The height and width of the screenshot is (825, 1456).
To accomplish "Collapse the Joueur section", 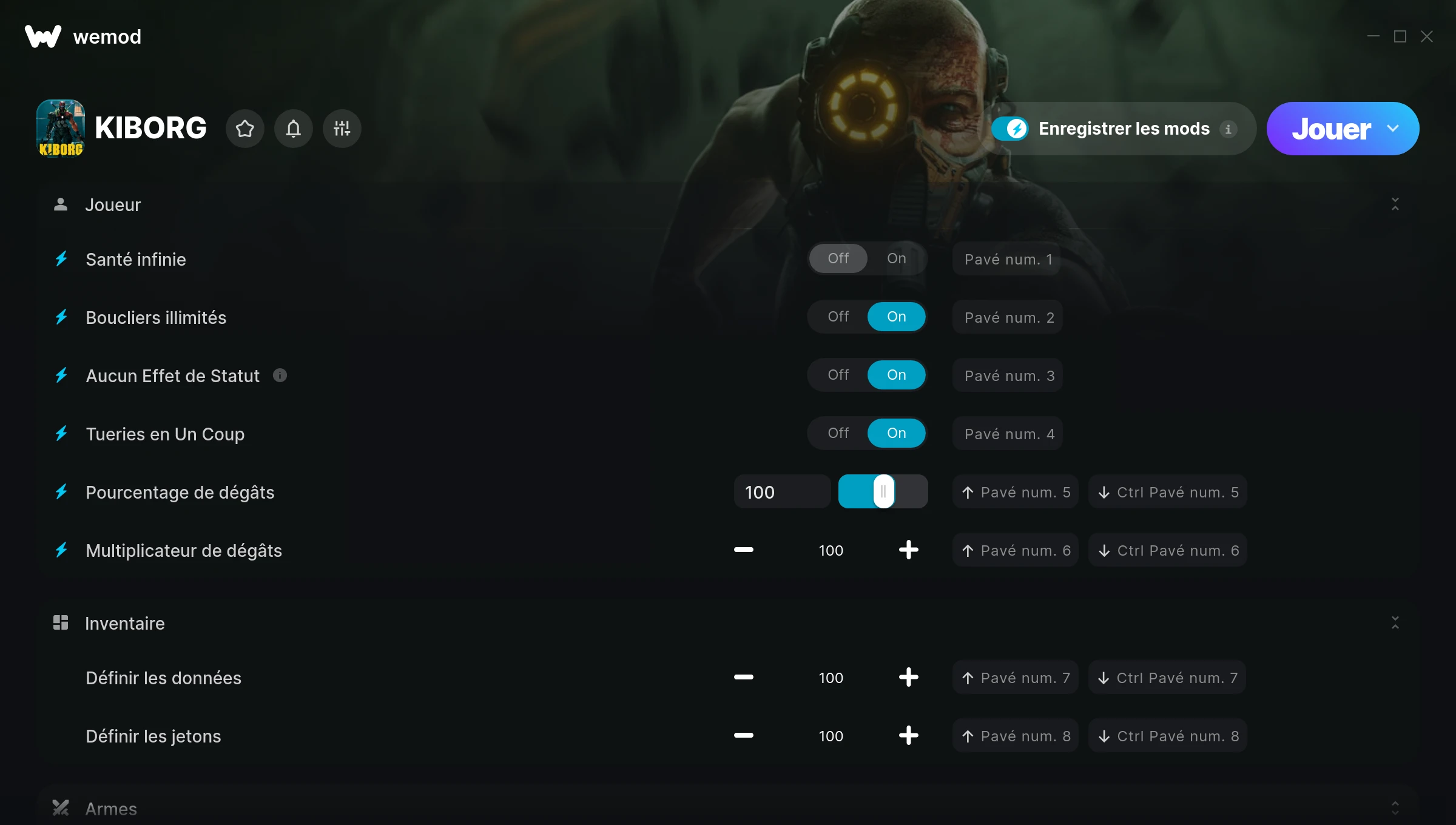I will 1395,204.
